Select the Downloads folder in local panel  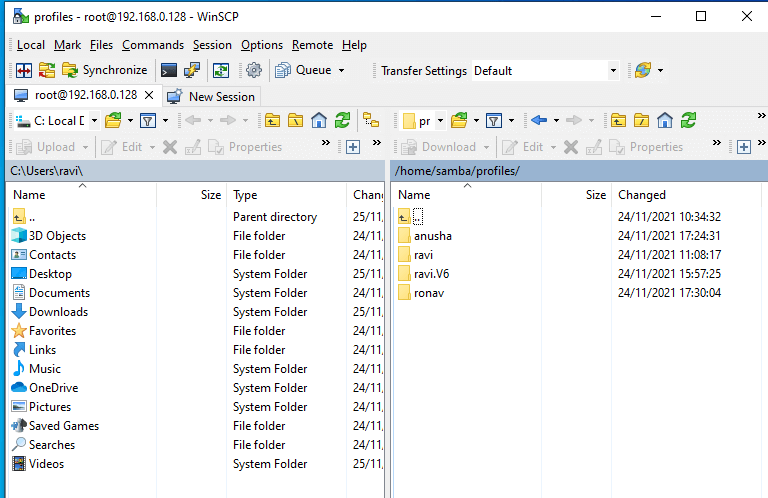[x=58, y=312]
